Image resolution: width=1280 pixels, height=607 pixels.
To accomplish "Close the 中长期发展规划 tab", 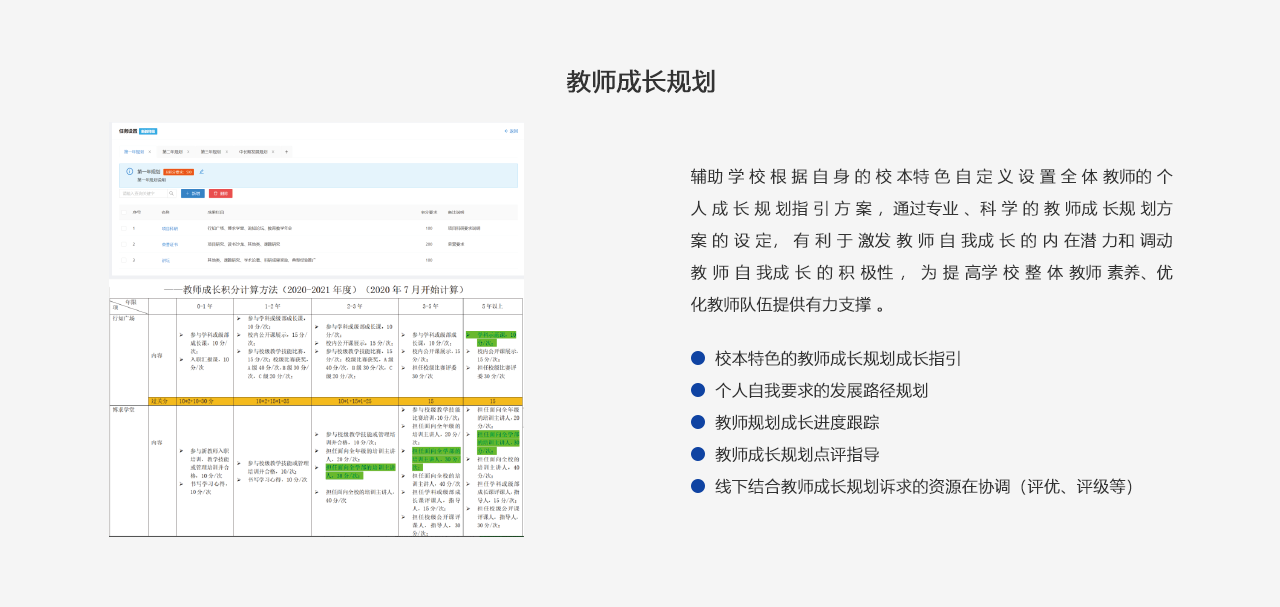I will pyautogui.click(x=275, y=152).
